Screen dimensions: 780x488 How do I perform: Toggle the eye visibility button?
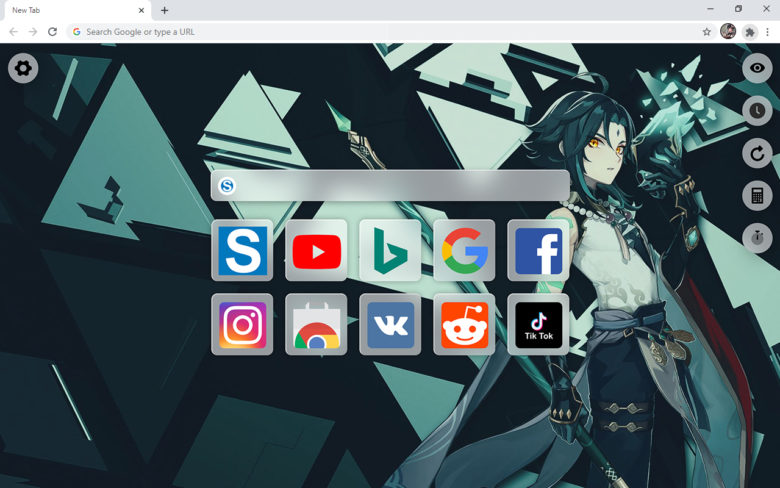[757, 68]
